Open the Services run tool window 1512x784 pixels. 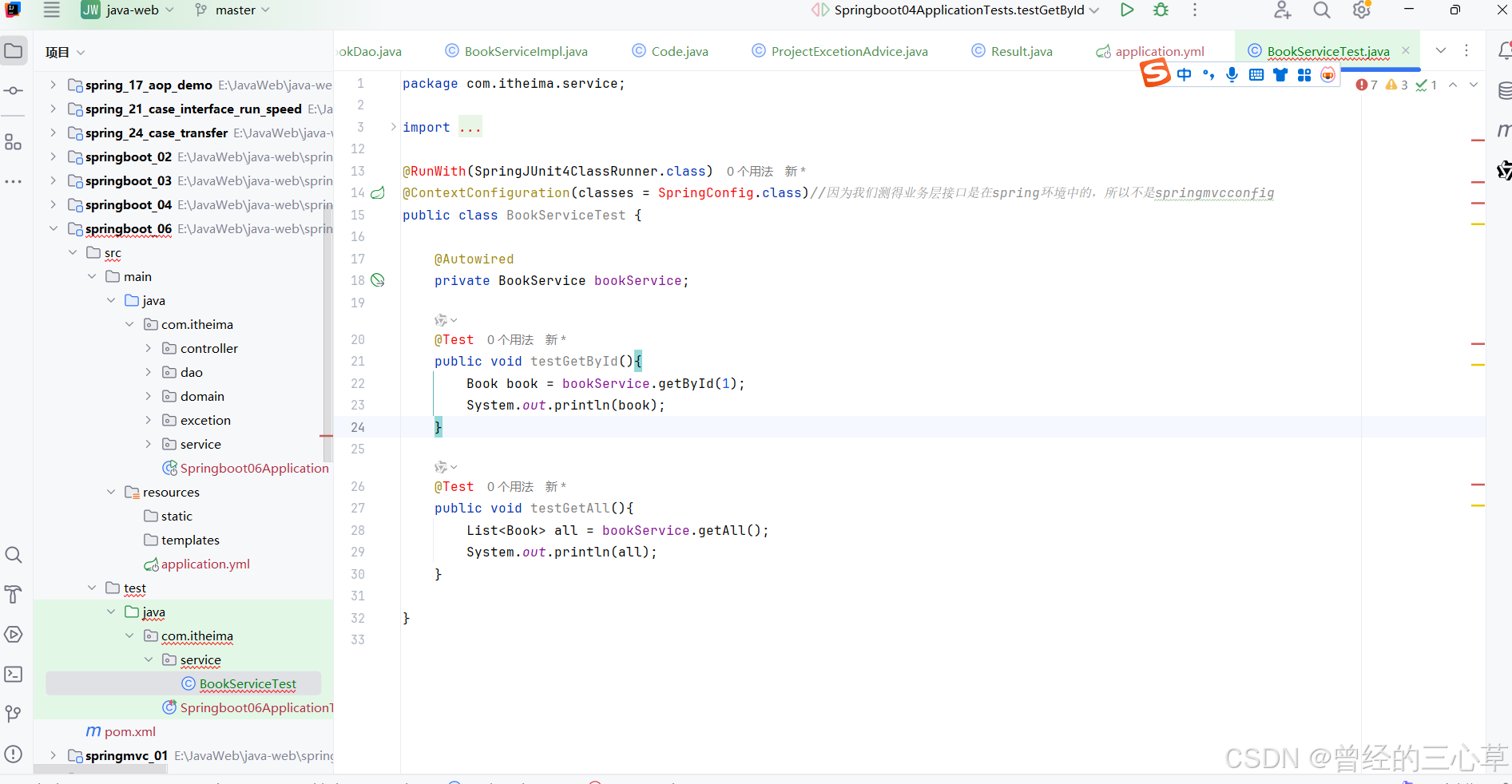[14, 635]
